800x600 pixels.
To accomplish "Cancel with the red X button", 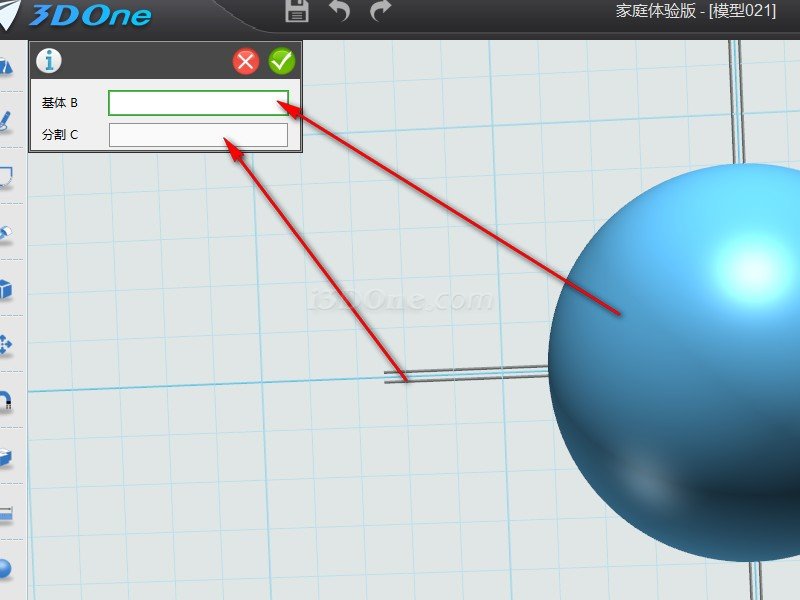I will pyautogui.click(x=246, y=62).
